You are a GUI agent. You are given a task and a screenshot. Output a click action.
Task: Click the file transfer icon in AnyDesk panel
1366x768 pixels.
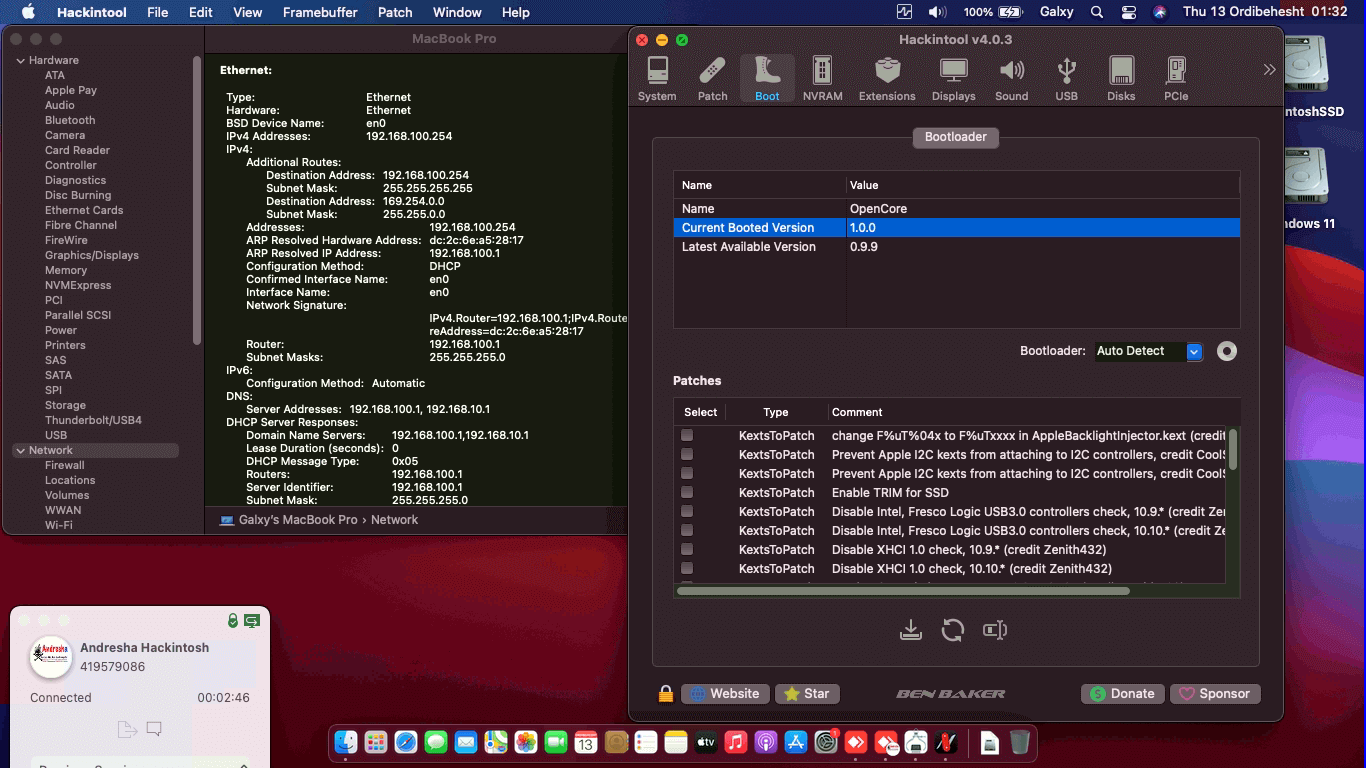[126, 729]
